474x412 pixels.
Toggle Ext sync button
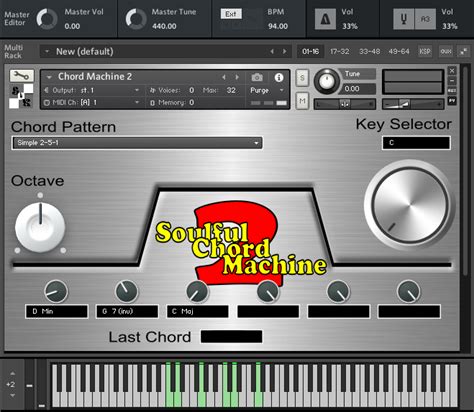click(x=231, y=14)
